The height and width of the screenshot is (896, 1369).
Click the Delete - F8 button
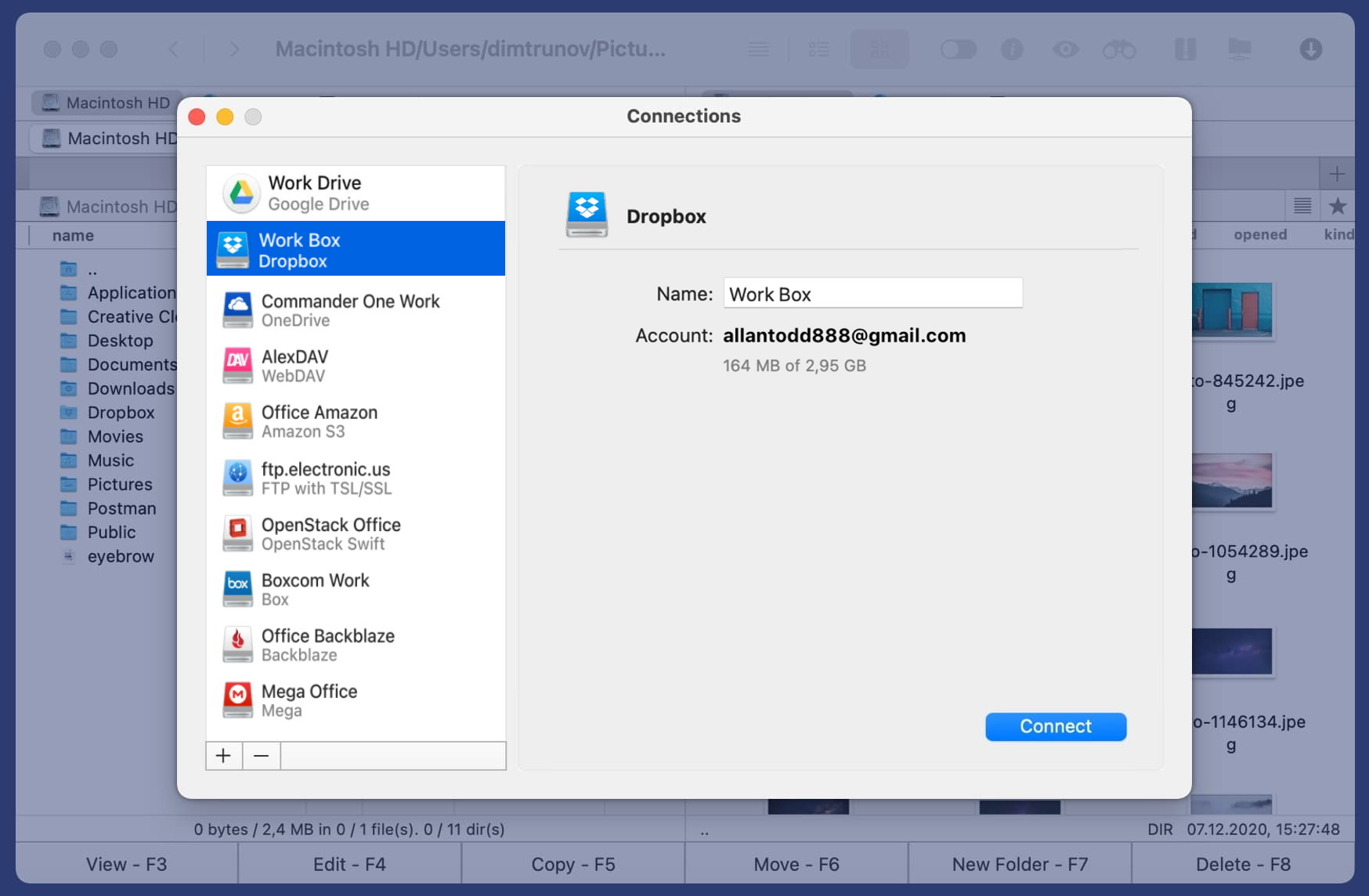click(x=1243, y=864)
